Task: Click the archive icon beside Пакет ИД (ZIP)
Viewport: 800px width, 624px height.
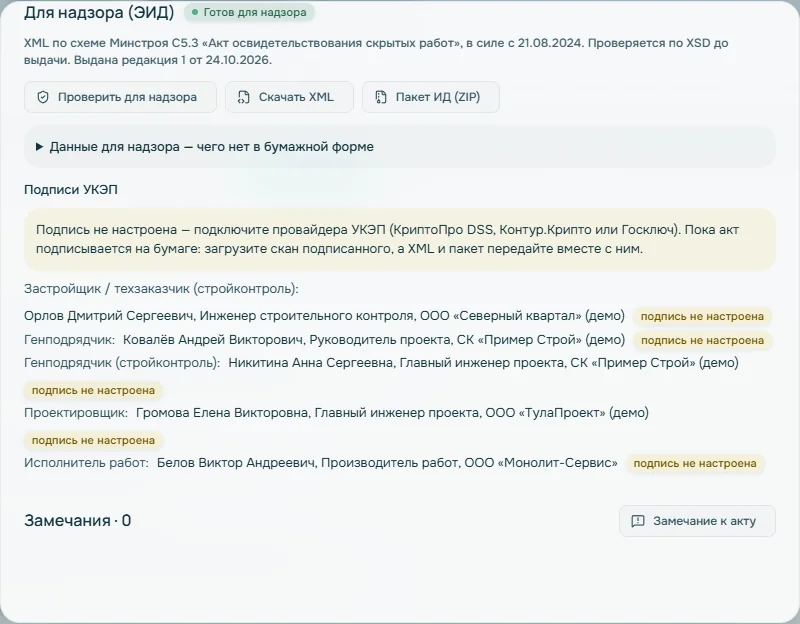Action: (x=381, y=97)
